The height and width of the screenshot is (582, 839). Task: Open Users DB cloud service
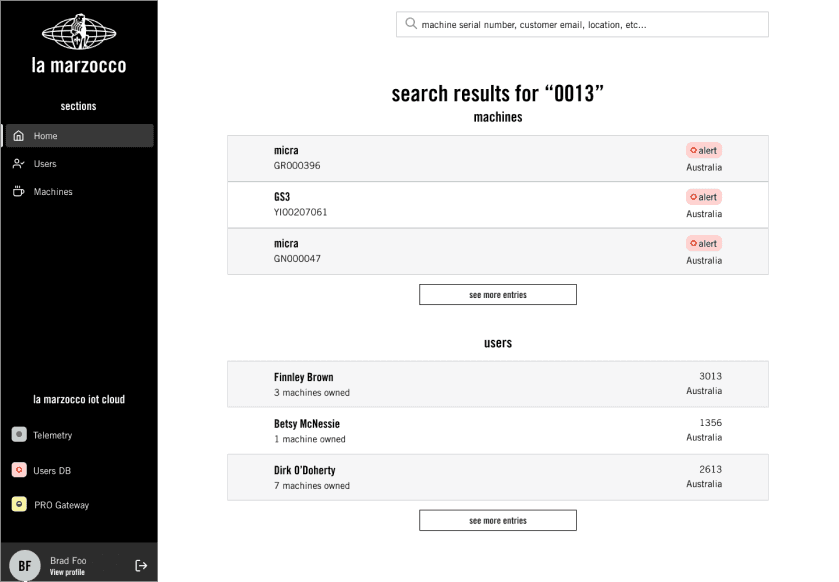(x=52, y=471)
